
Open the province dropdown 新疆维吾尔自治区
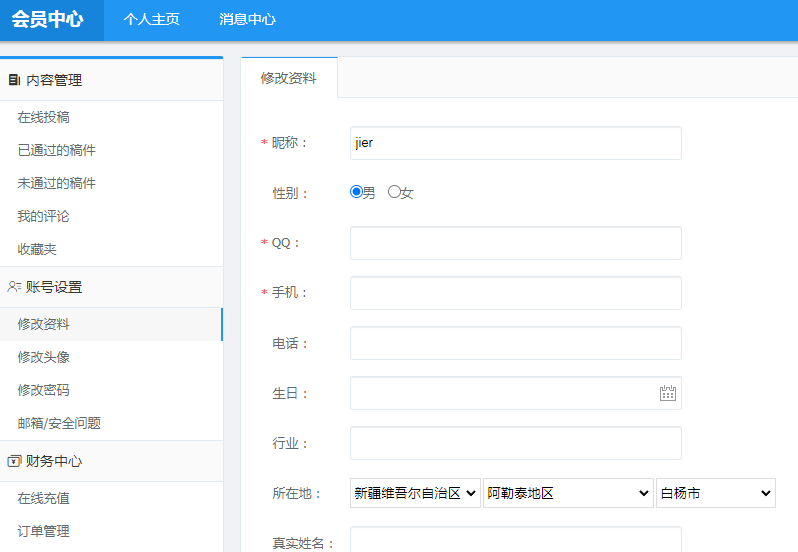pyautogui.click(x=415, y=493)
